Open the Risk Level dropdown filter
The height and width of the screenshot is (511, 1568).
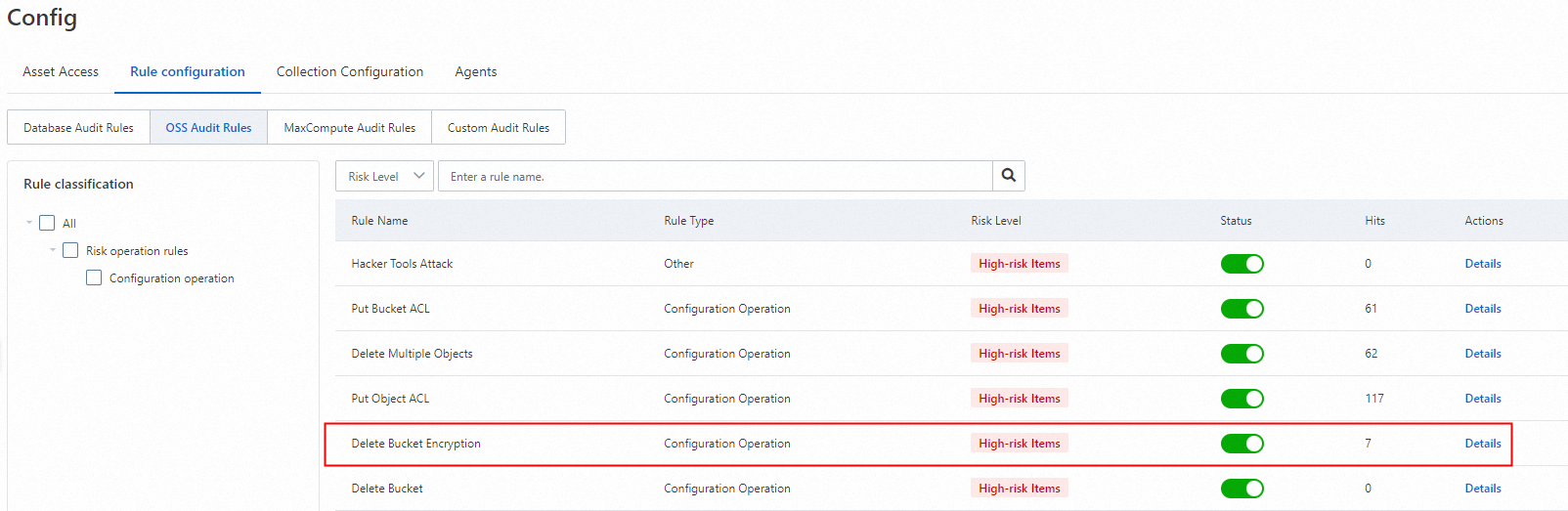click(384, 176)
